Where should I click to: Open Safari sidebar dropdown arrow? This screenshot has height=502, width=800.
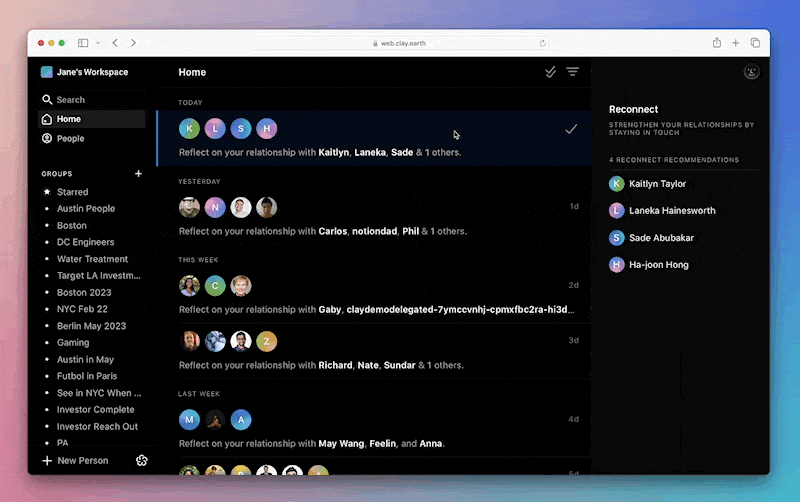coord(98,43)
